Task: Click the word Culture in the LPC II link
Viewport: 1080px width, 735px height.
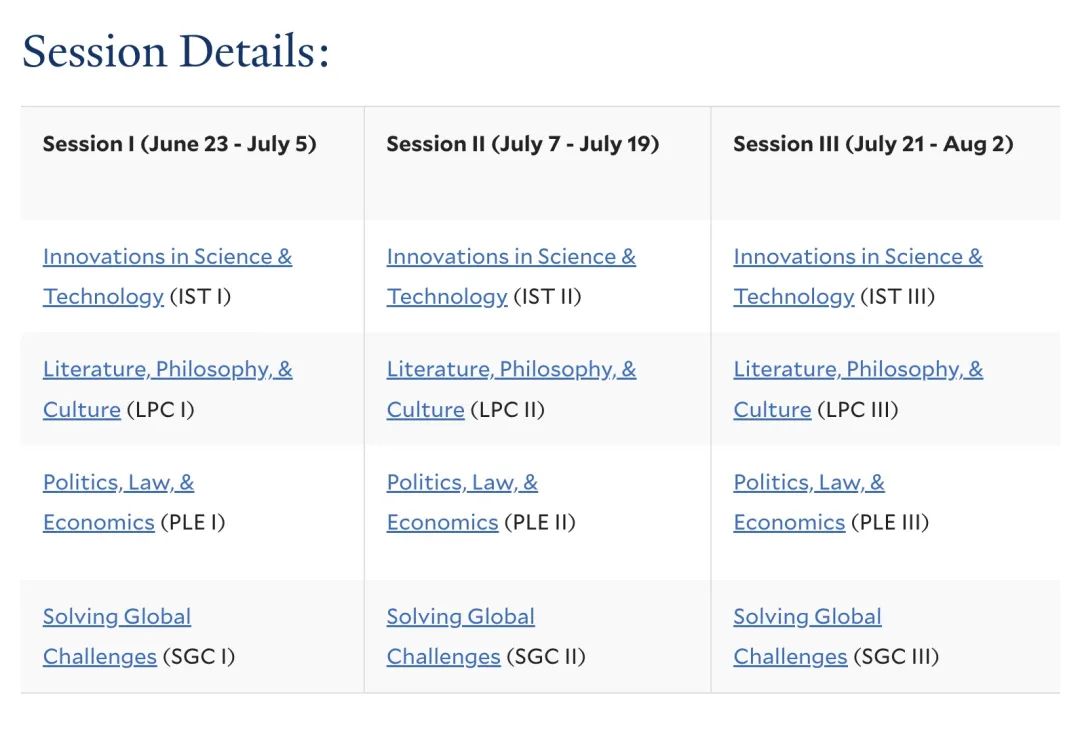Action: 426,410
